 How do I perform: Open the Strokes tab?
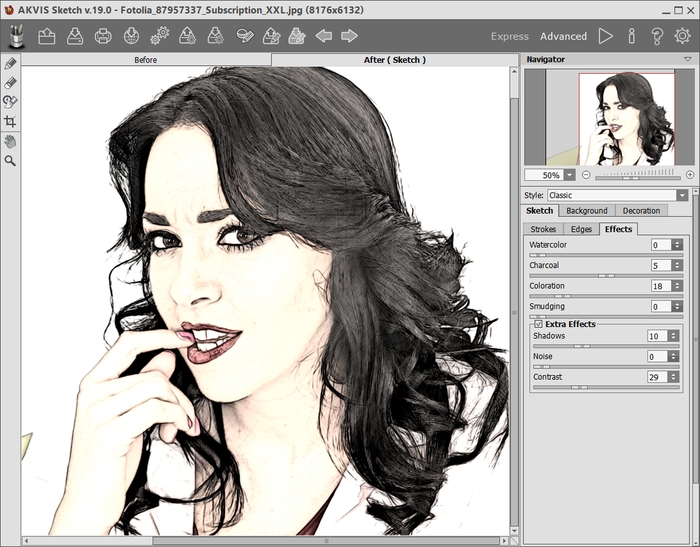coord(543,229)
